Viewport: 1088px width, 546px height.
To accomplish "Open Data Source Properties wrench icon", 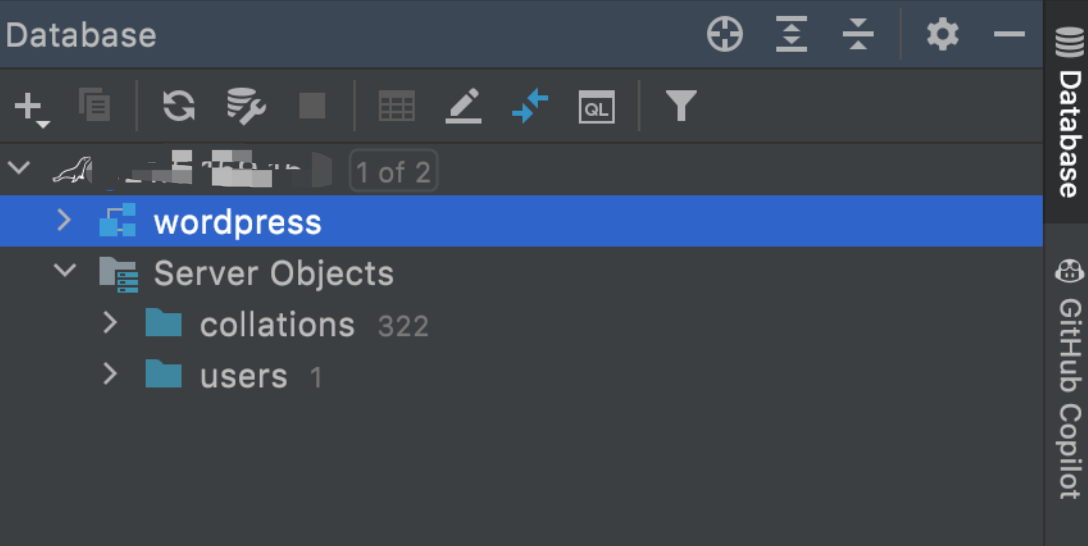I will click(x=246, y=105).
